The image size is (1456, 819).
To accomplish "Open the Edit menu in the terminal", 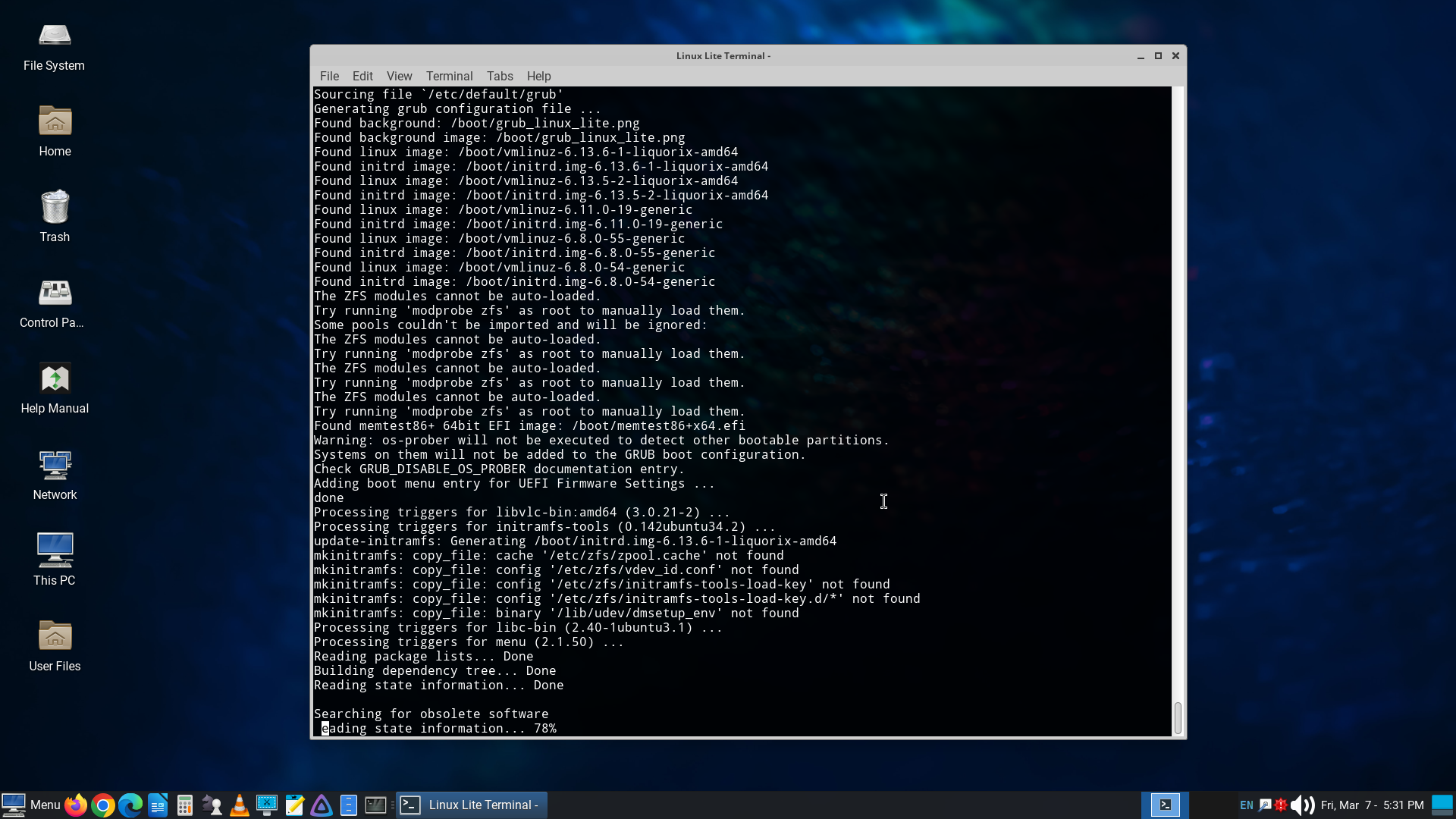I will [x=362, y=76].
